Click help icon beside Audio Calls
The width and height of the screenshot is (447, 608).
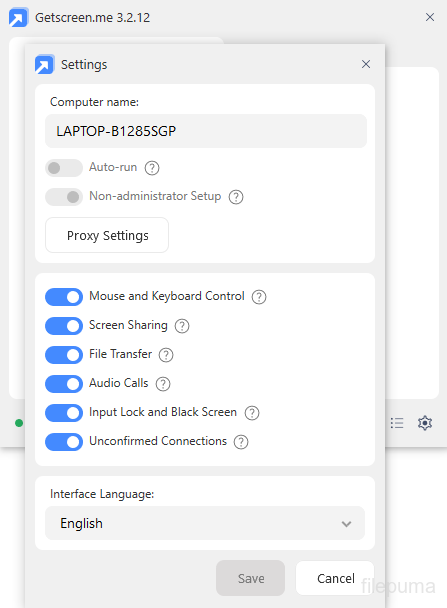pyautogui.click(x=163, y=384)
